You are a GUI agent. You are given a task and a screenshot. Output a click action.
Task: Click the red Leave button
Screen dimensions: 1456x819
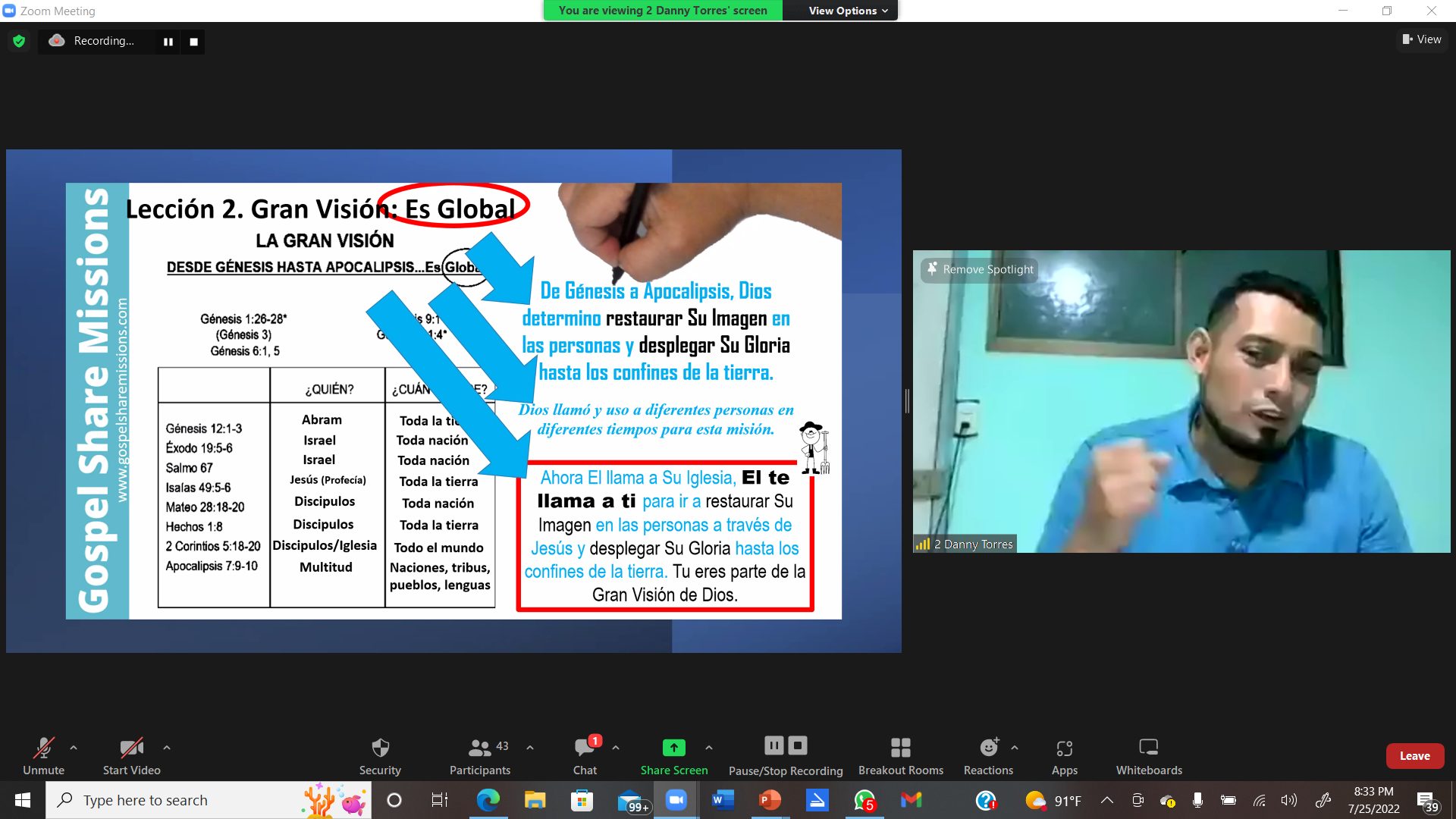point(1414,756)
